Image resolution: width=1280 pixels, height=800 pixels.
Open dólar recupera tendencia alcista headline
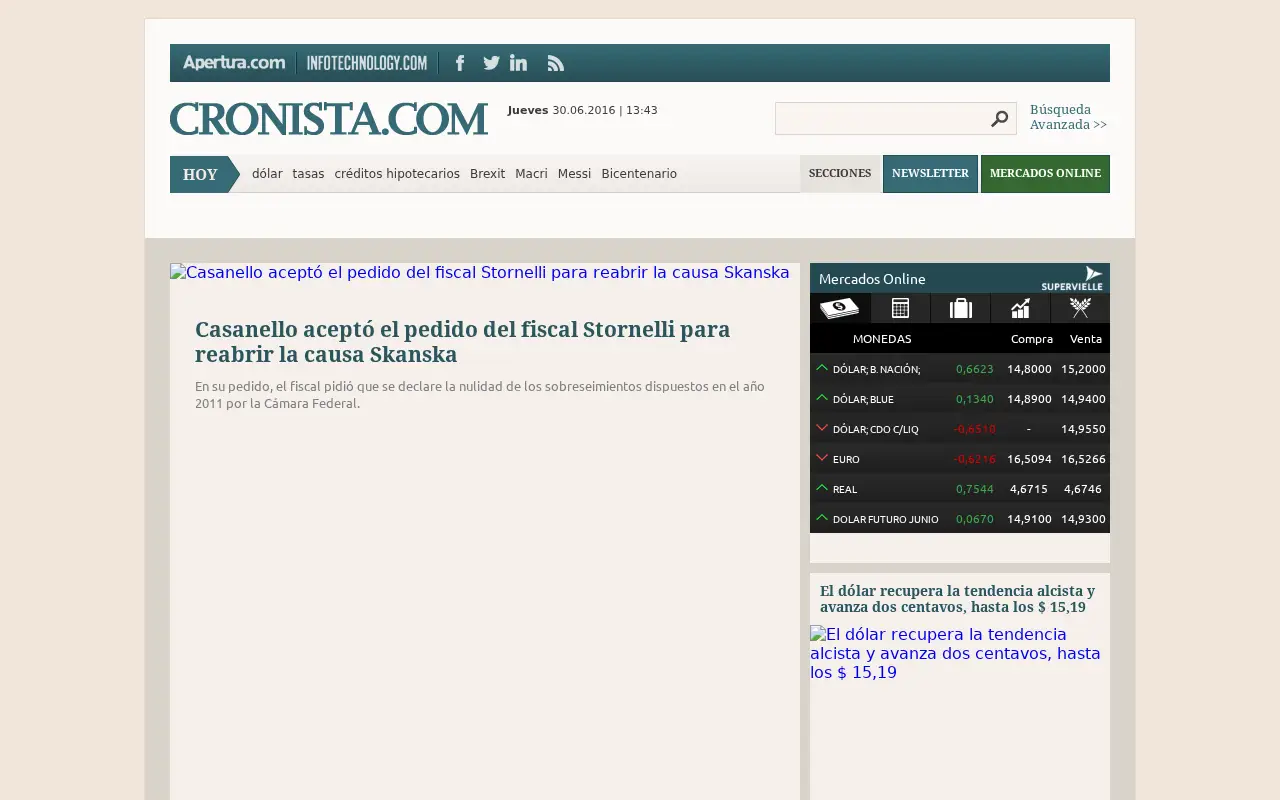tap(957, 599)
